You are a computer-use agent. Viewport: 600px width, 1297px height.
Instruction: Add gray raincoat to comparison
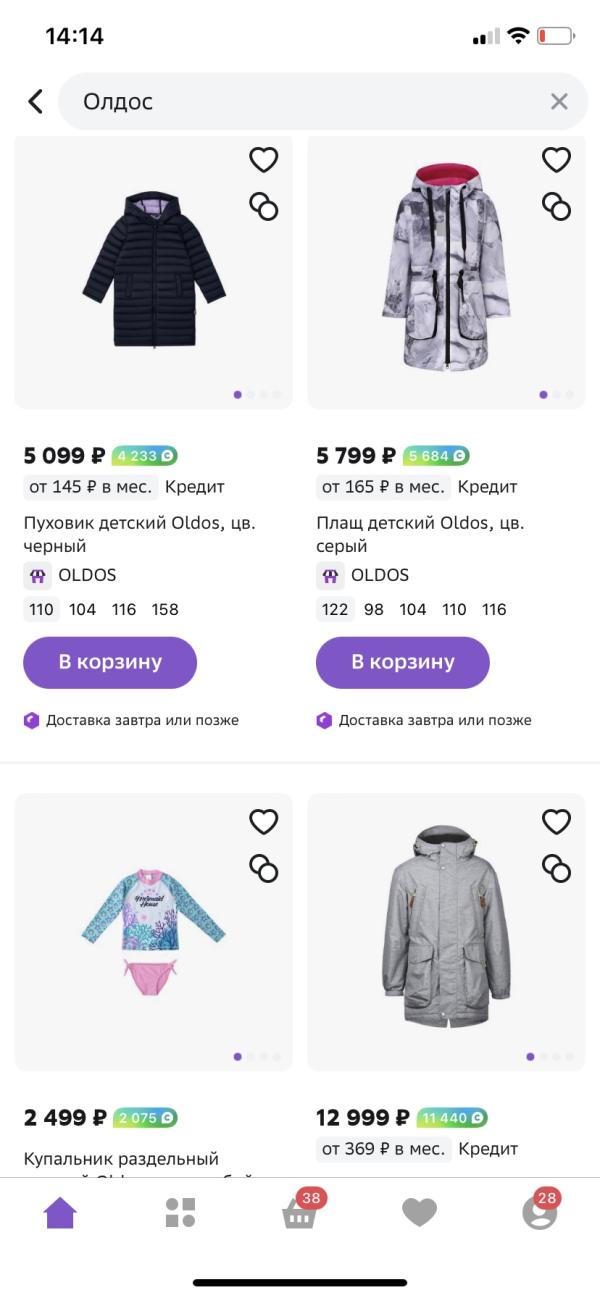pyautogui.click(x=556, y=207)
